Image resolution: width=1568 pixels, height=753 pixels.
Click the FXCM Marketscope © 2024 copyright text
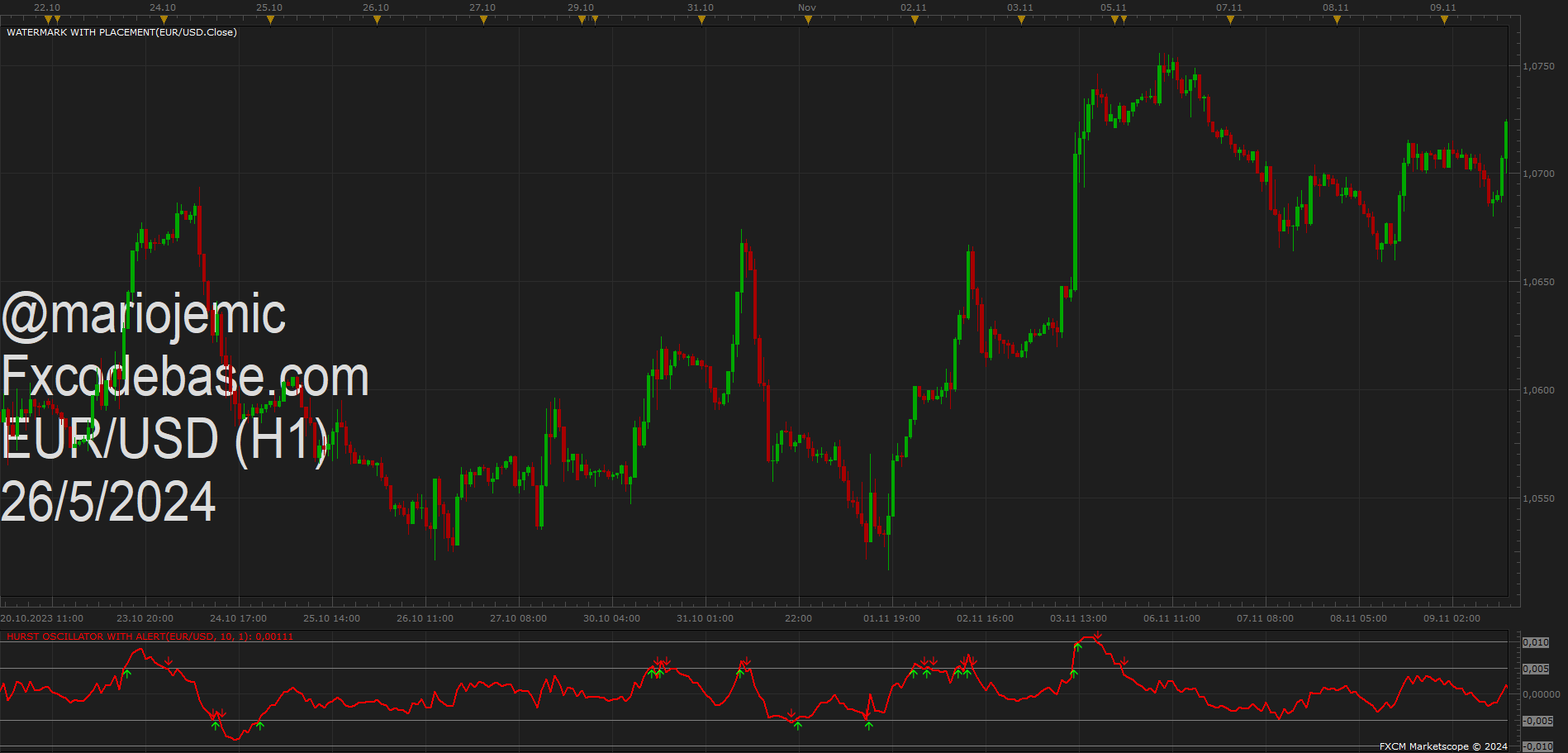(1443, 746)
